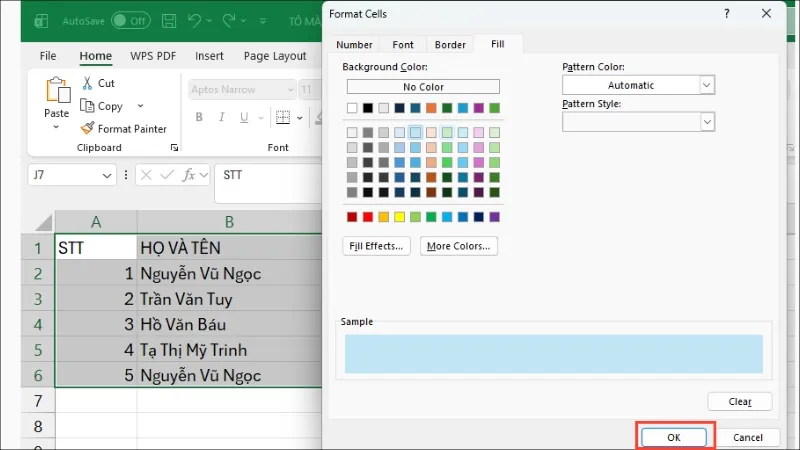Open the Number tab in Format Cells
Image resolution: width=800 pixels, height=450 pixels.
pyautogui.click(x=354, y=45)
